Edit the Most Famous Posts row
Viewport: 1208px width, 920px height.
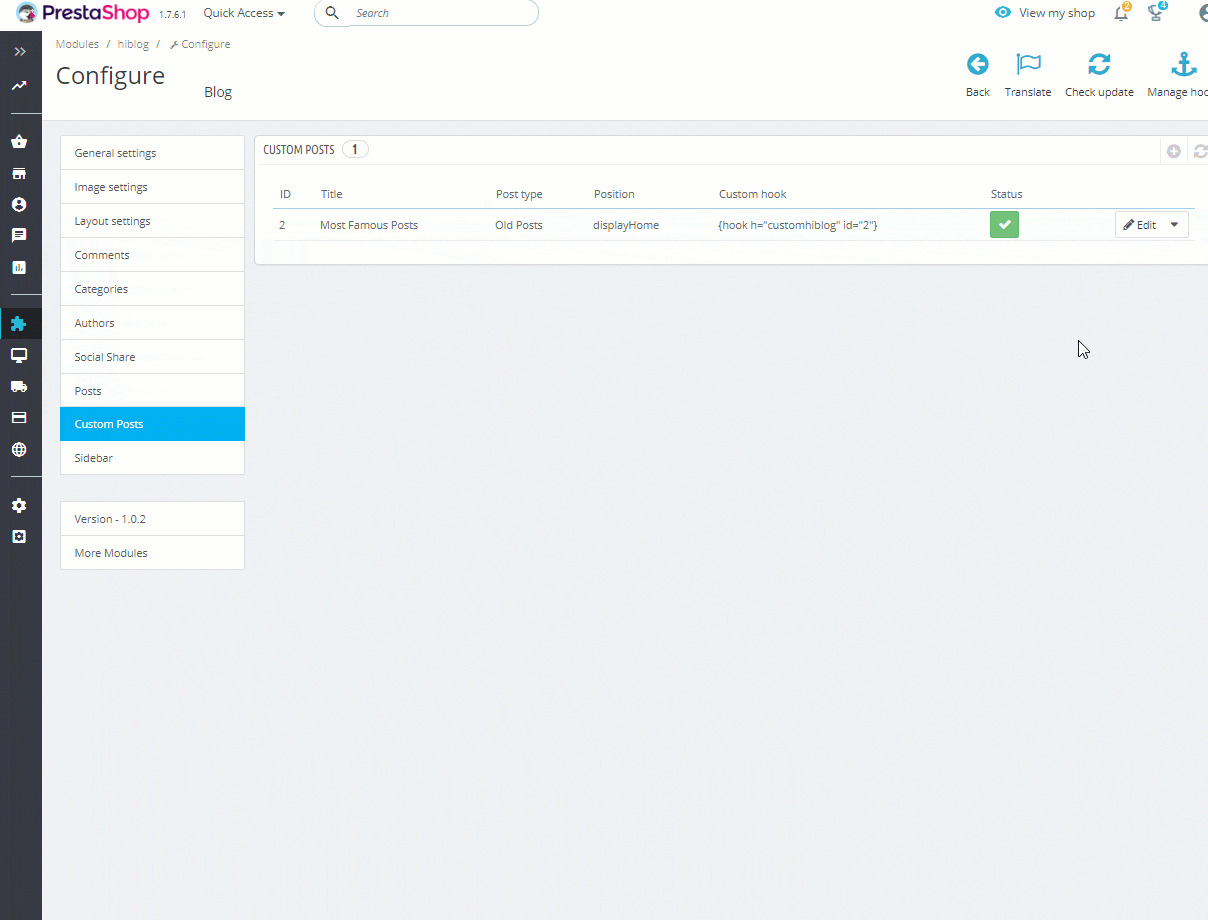1140,225
